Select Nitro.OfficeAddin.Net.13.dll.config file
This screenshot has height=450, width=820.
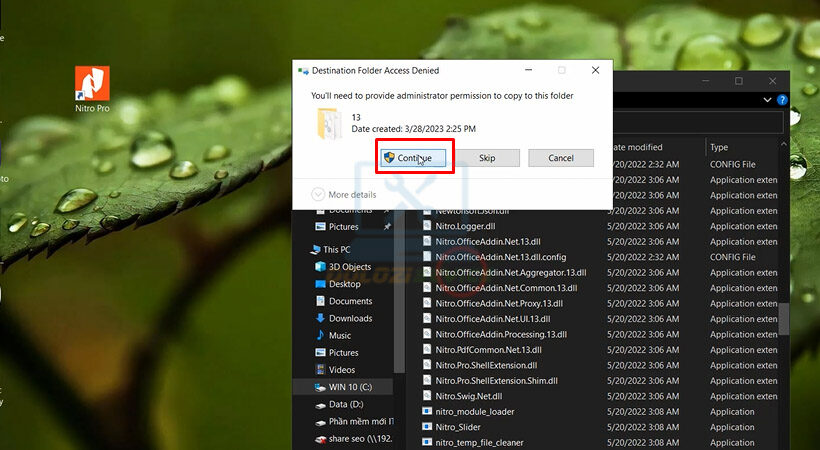click(x=500, y=257)
